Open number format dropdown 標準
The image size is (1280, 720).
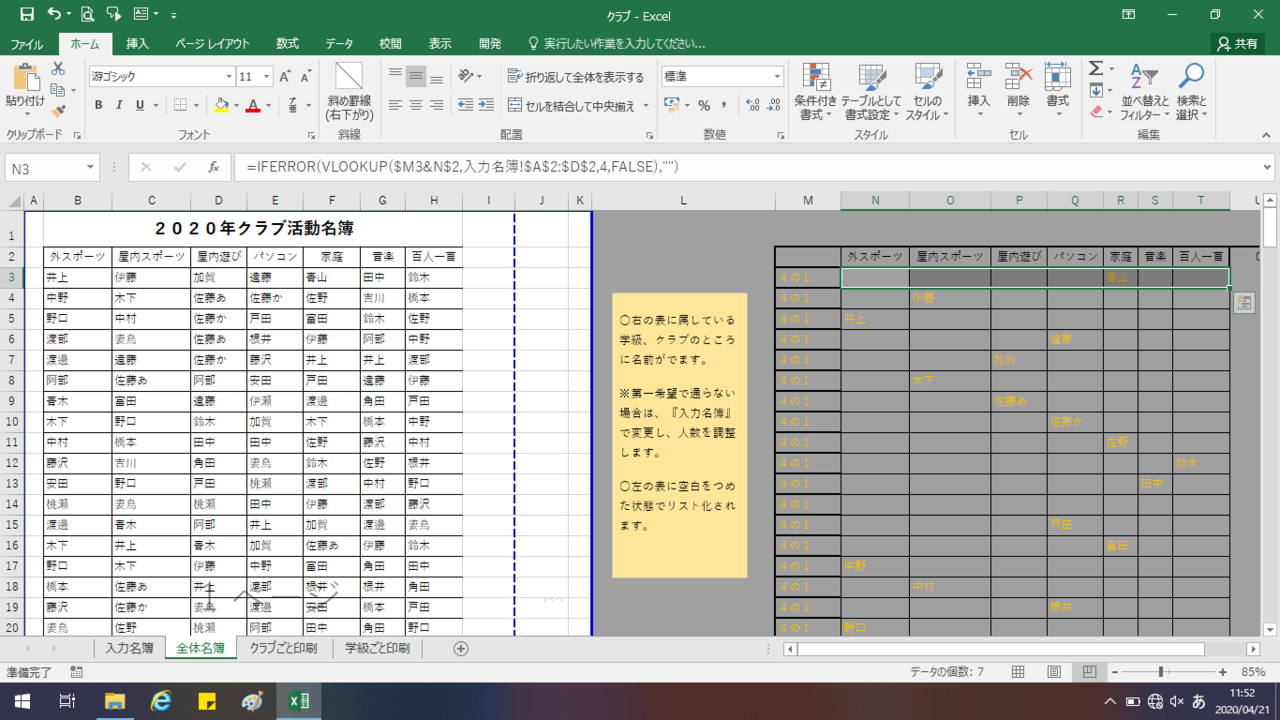pos(776,76)
